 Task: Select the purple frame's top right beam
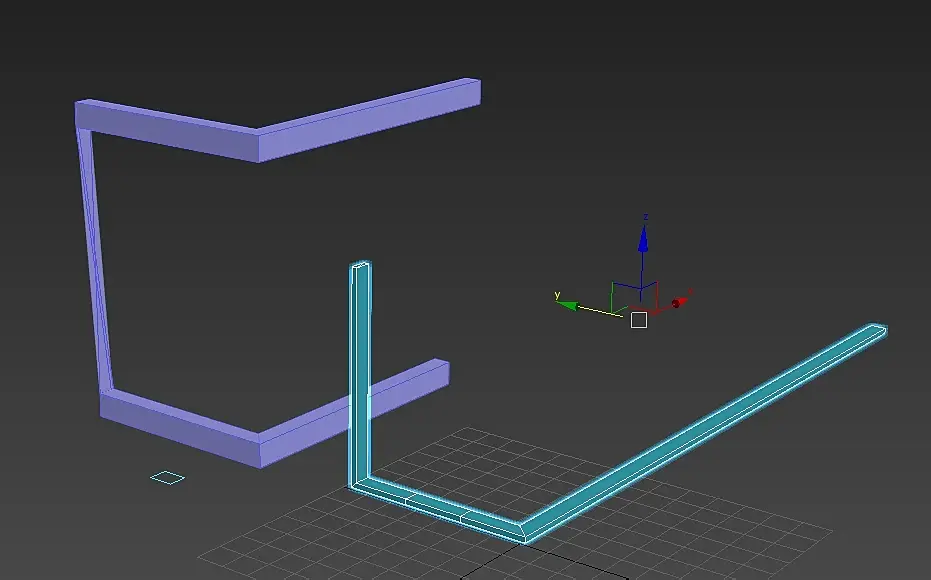click(x=369, y=119)
